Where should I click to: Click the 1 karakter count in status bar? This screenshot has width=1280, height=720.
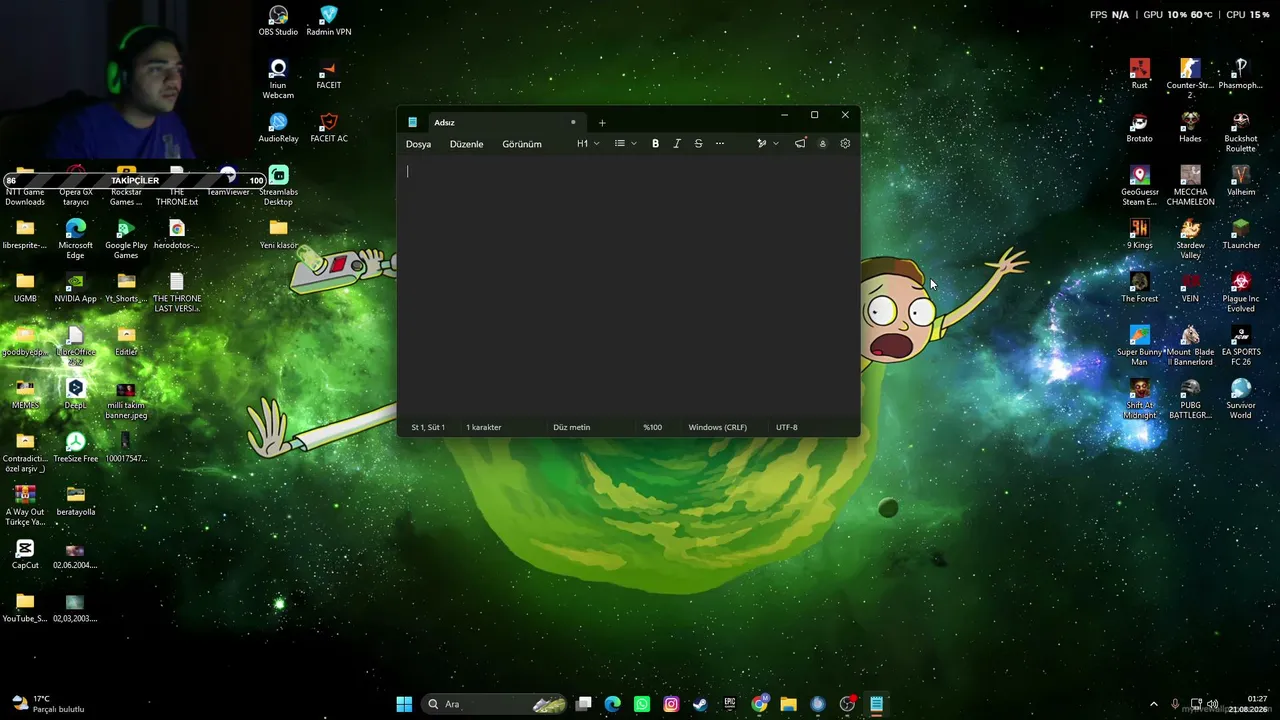tap(484, 428)
